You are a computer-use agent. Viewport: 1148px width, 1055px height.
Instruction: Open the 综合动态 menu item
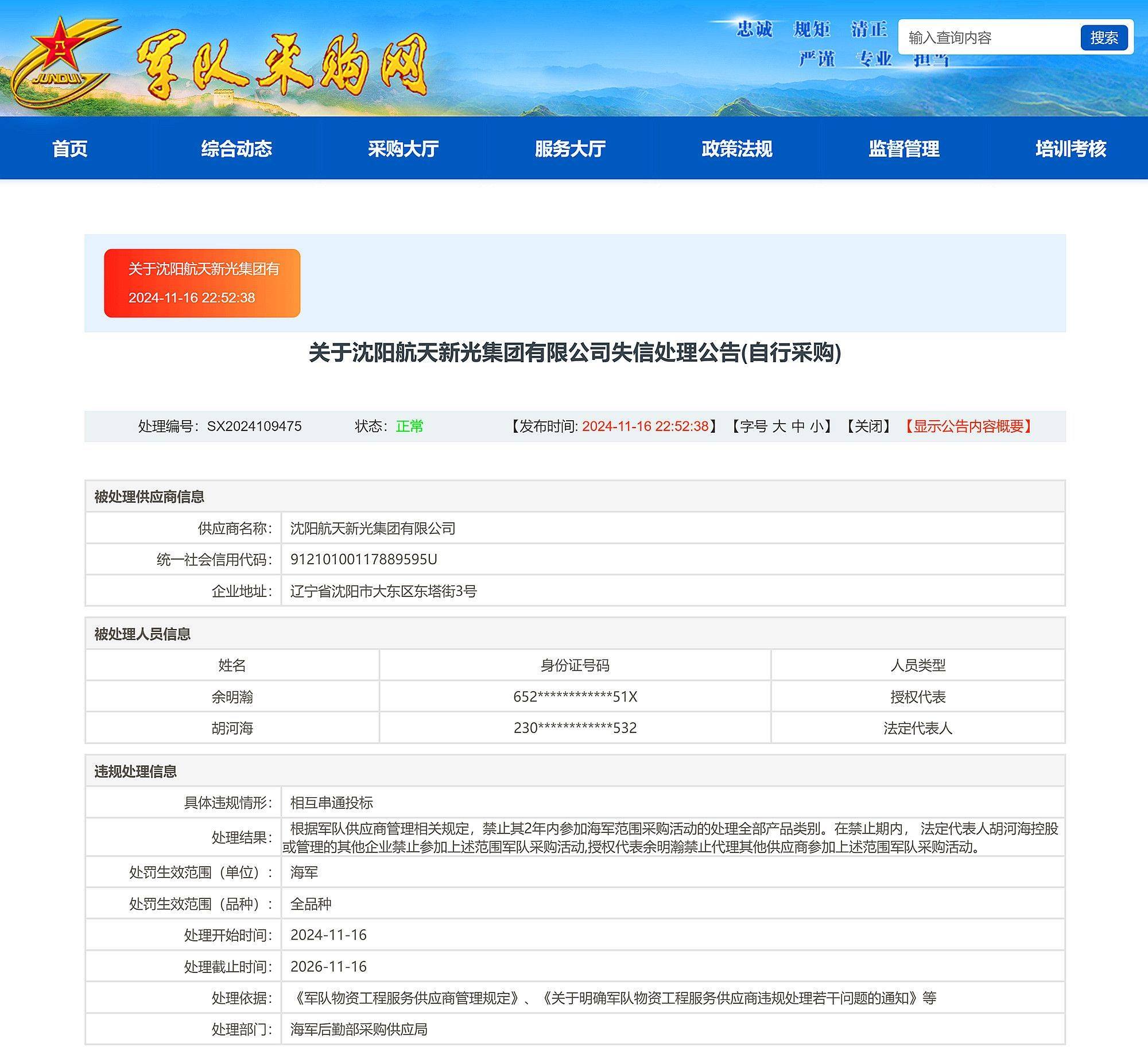pyautogui.click(x=237, y=149)
